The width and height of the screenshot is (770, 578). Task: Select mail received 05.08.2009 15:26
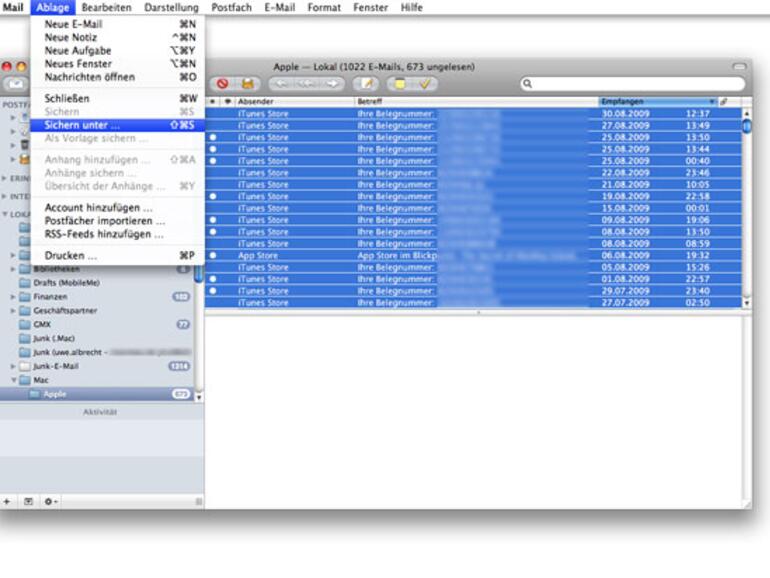473,267
